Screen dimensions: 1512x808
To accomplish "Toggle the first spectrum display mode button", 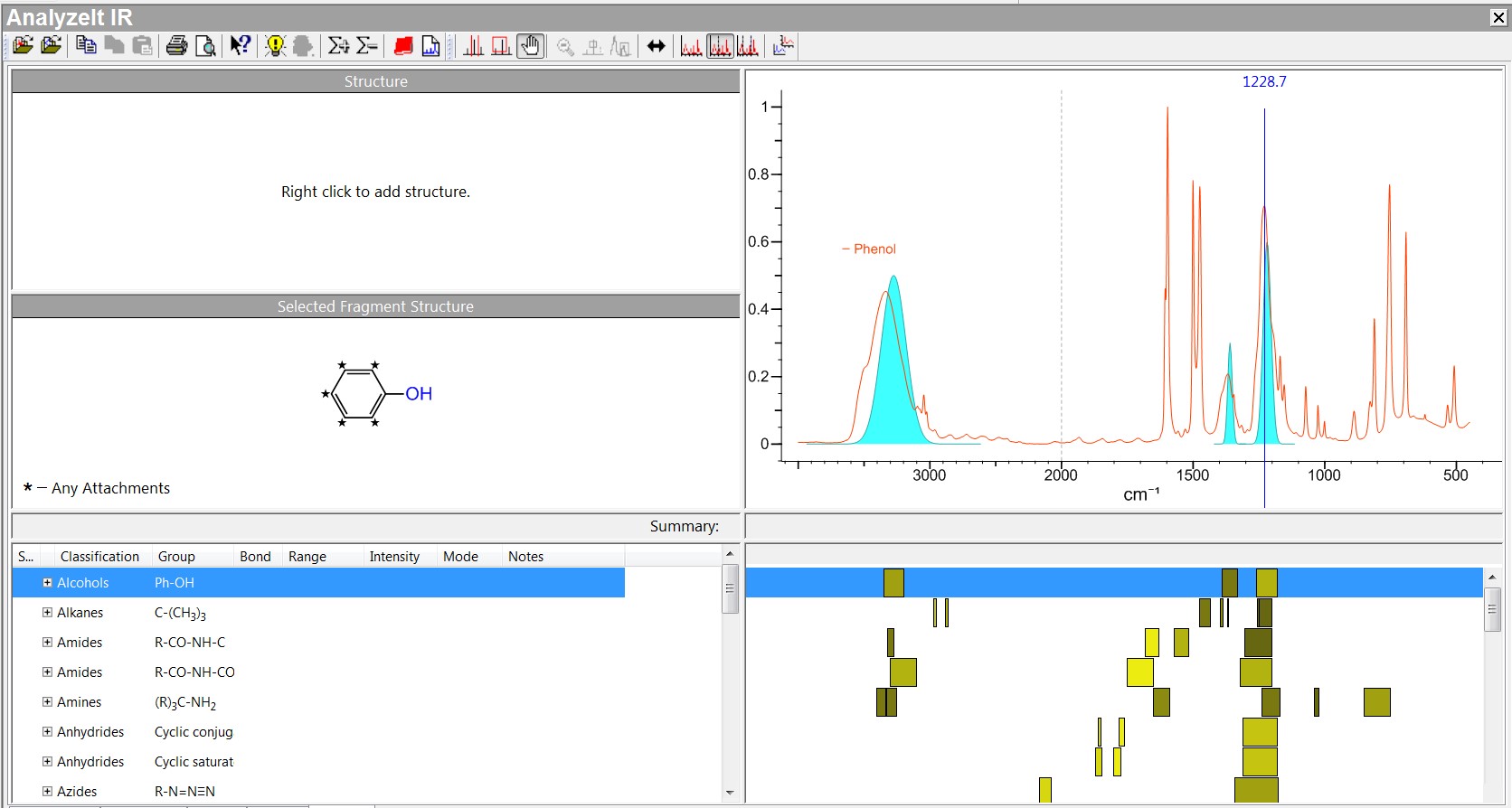I will (692, 46).
